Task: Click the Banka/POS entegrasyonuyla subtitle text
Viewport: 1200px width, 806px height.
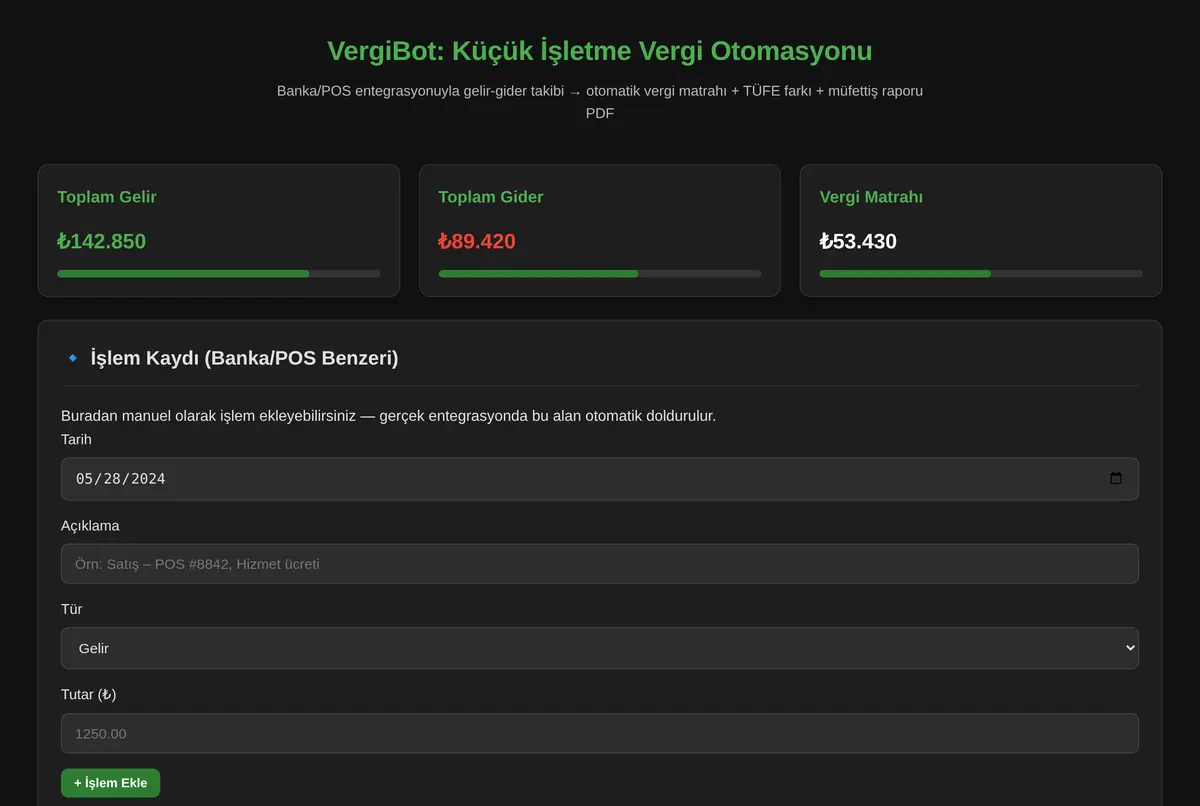Action: (x=600, y=102)
